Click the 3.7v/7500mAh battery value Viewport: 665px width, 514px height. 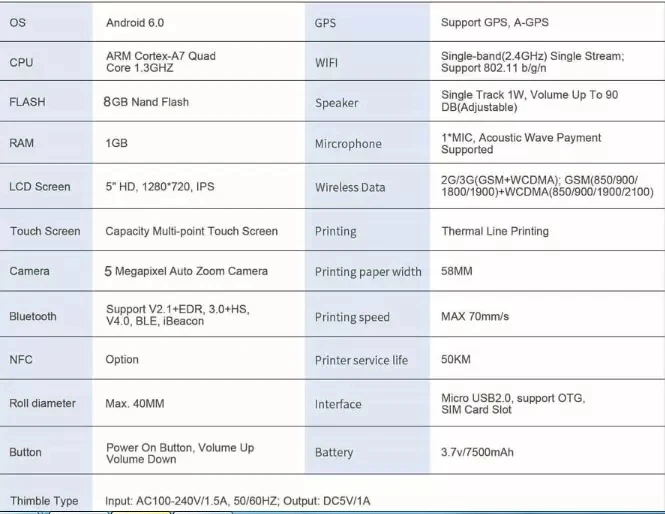(477, 453)
